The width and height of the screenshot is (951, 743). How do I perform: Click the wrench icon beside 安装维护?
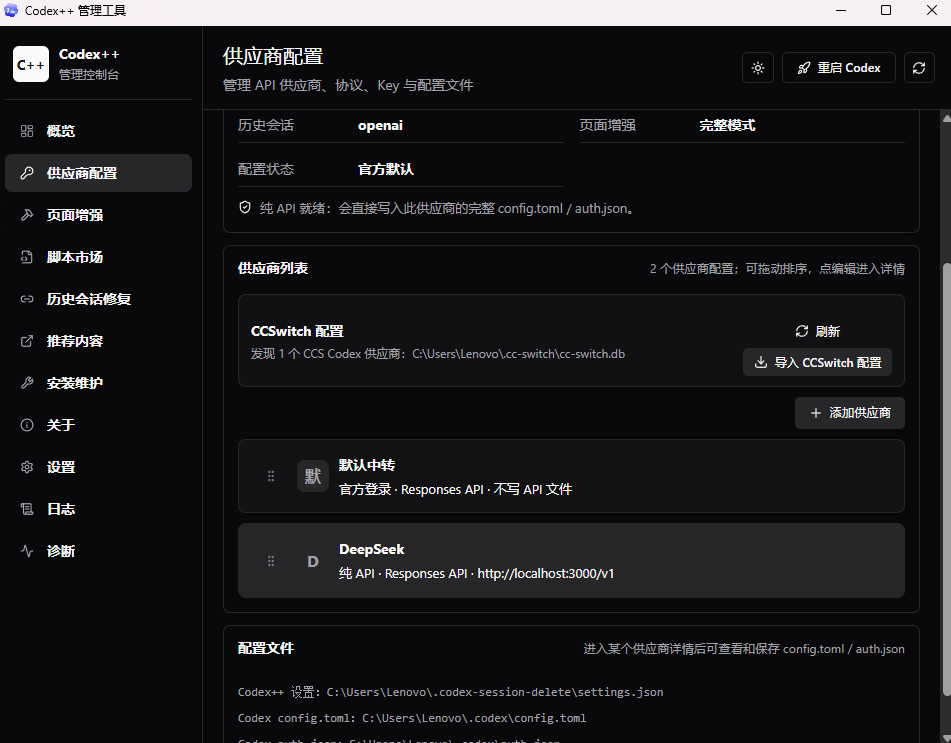coord(27,383)
